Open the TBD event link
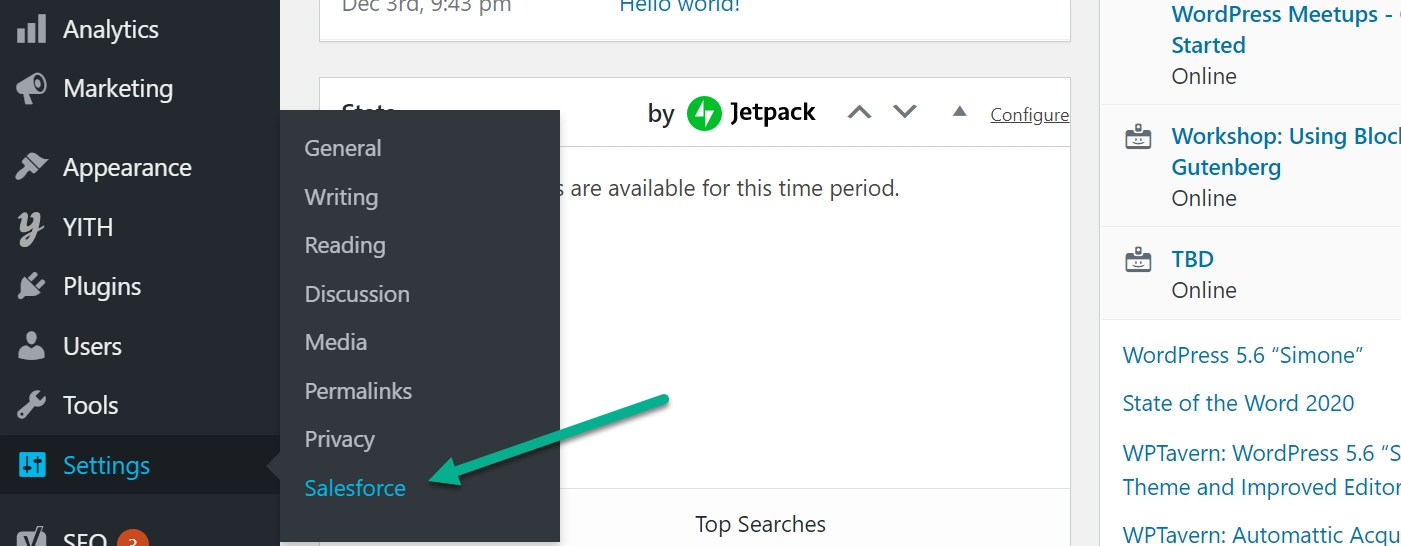 (1192, 259)
